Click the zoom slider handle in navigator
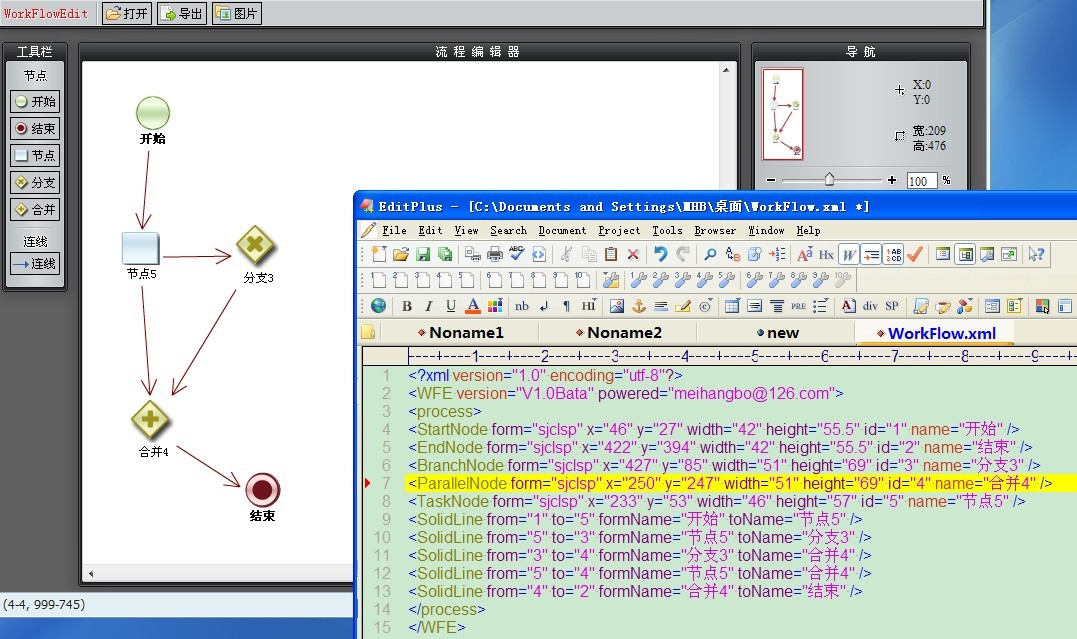The width and height of the screenshot is (1077, 639). [x=829, y=180]
